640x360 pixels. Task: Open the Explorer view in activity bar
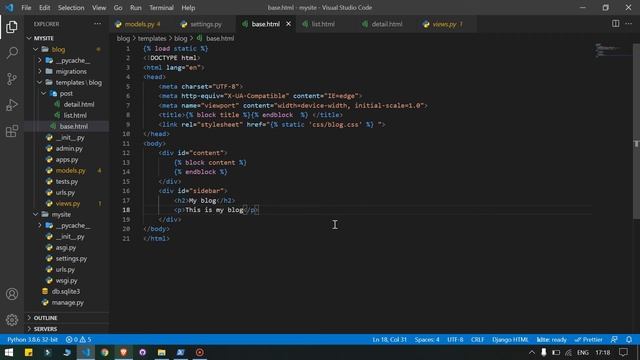point(12,27)
